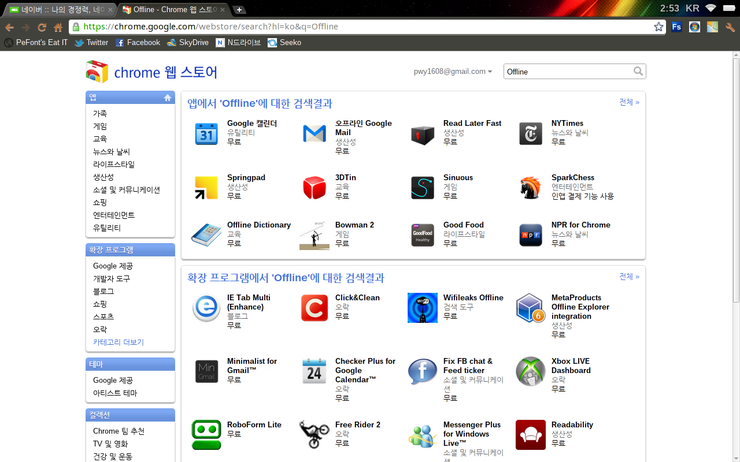
Task: Open the Minimalist for Gmail icon
Action: pyautogui.click(x=206, y=371)
